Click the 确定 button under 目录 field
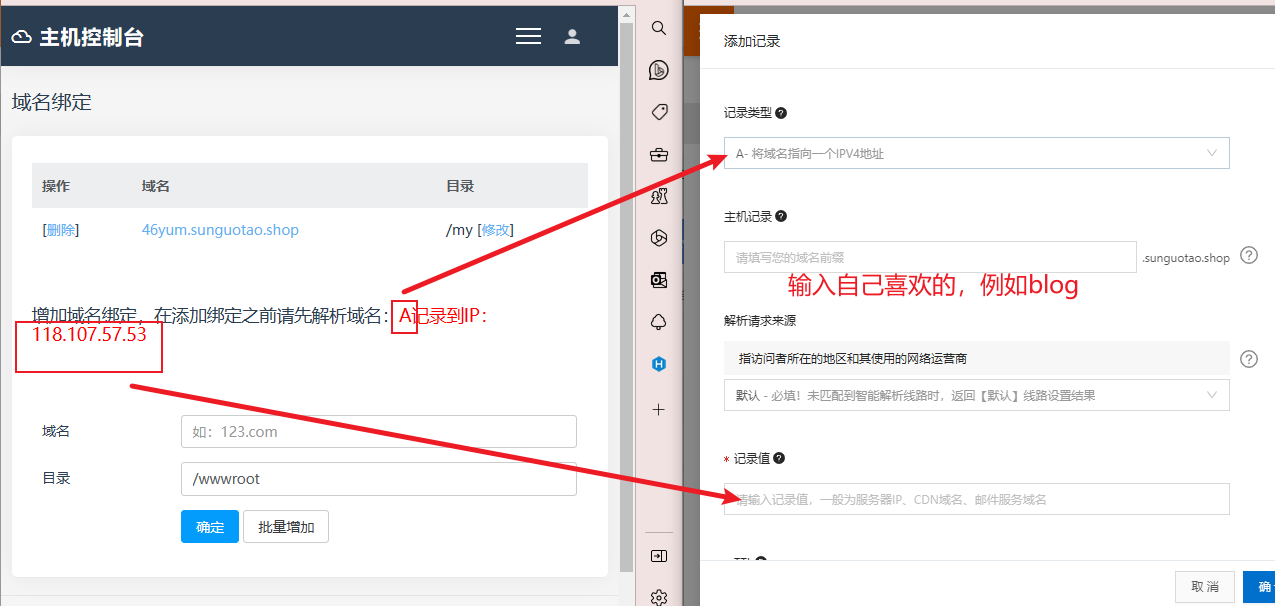This screenshot has height=606, width=1275. [x=210, y=527]
